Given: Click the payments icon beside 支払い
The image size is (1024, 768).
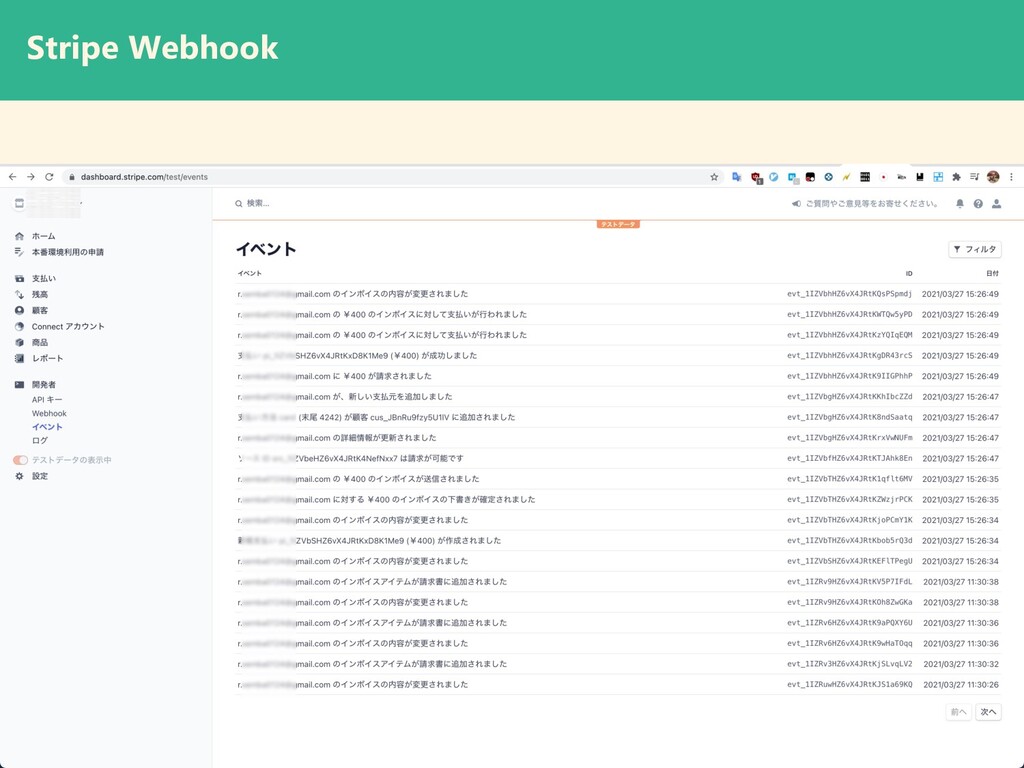Looking at the screenshot, I should point(19,279).
